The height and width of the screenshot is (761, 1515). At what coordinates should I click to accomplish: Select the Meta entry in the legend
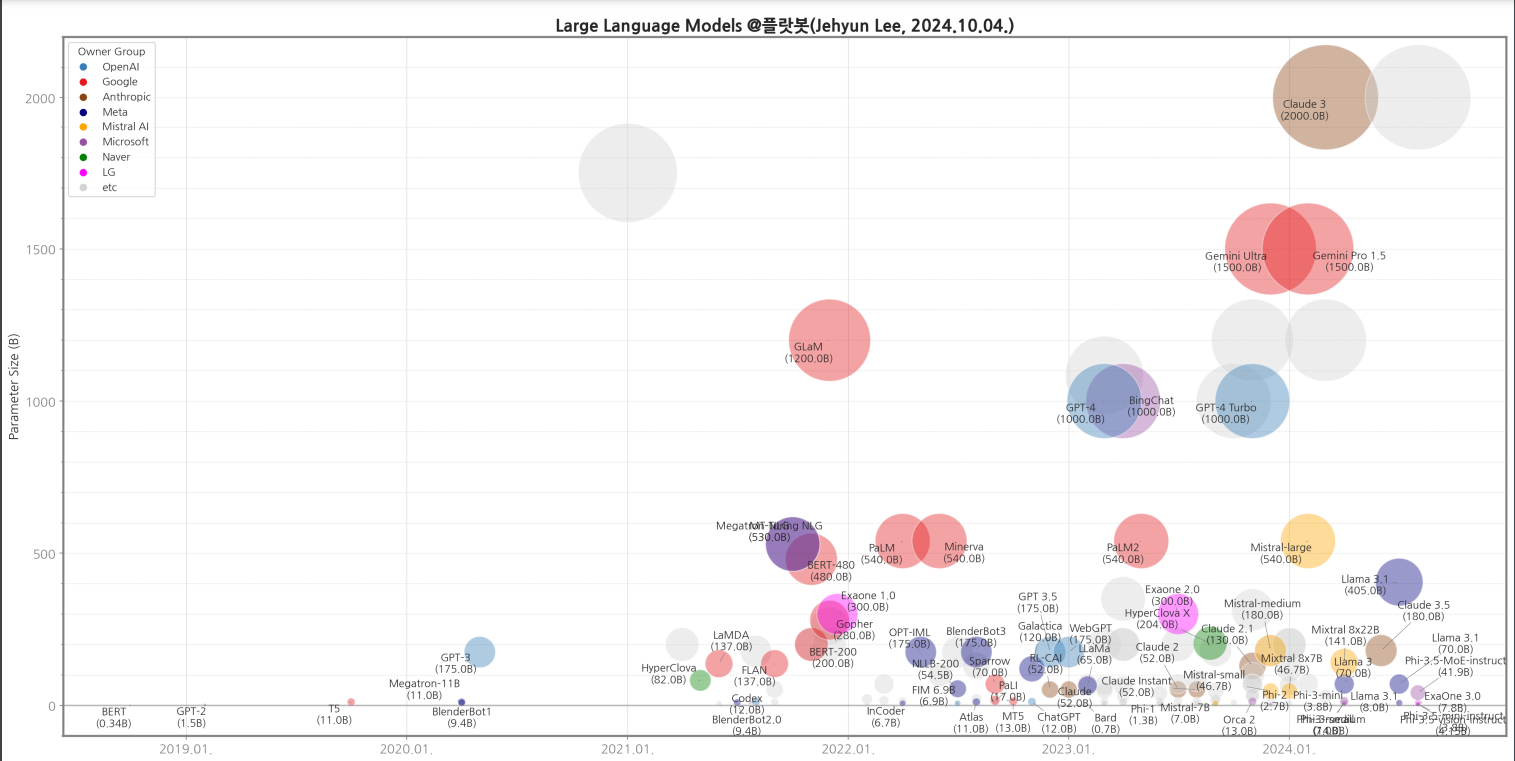point(107,112)
